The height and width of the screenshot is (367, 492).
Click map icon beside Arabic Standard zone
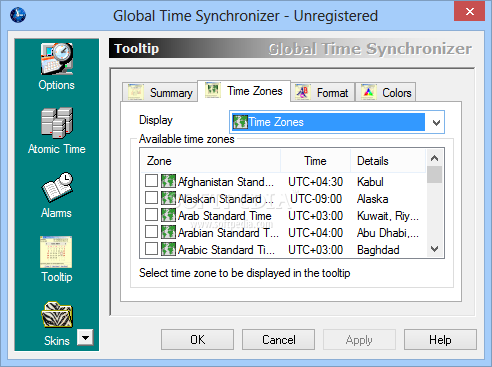(x=168, y=249)
